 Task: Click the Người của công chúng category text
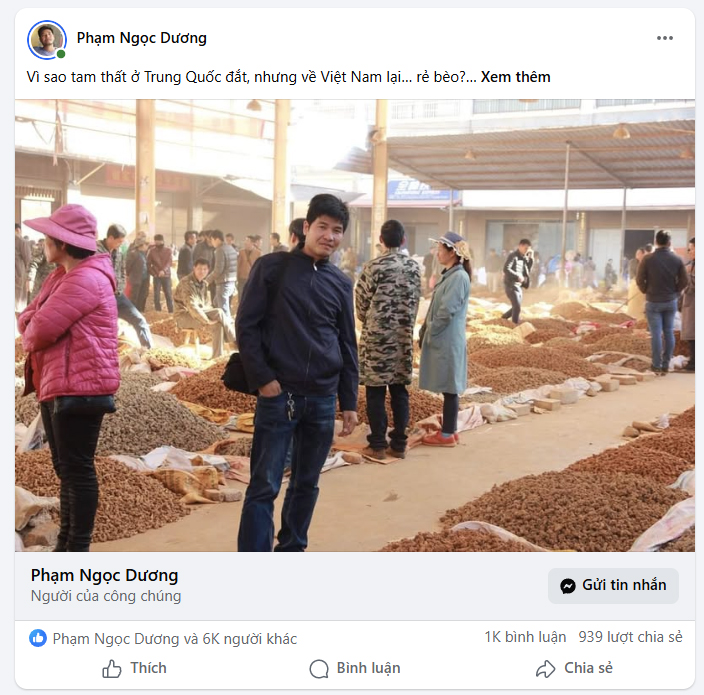click(x=106, y=596)
